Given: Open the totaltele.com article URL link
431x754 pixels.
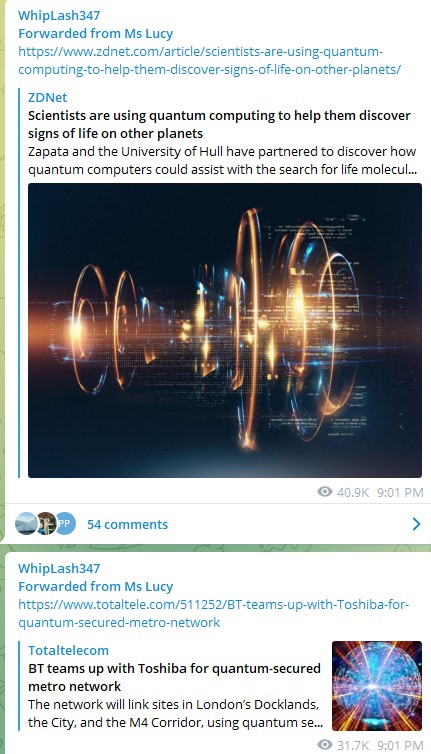Looking at the screenshot, I should point(214,613).
